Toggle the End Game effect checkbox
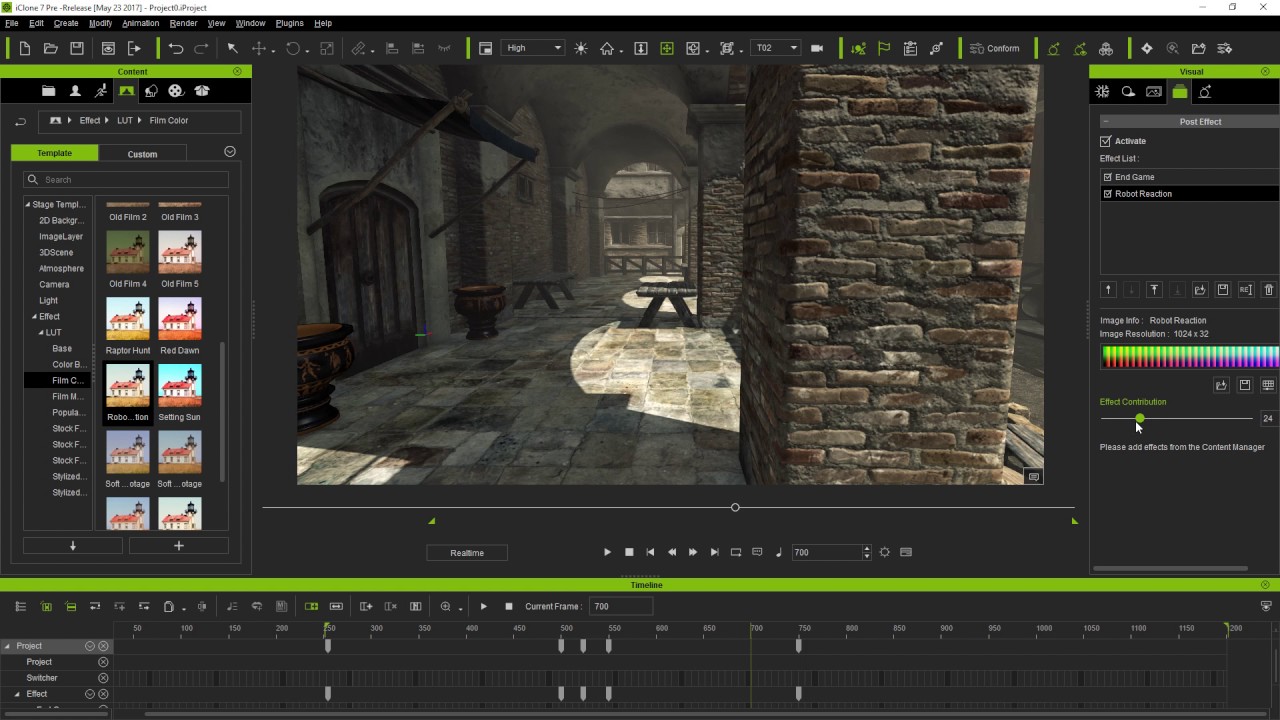The image size is (1280, 720). pyautogui.click(x=1107, y=177)
